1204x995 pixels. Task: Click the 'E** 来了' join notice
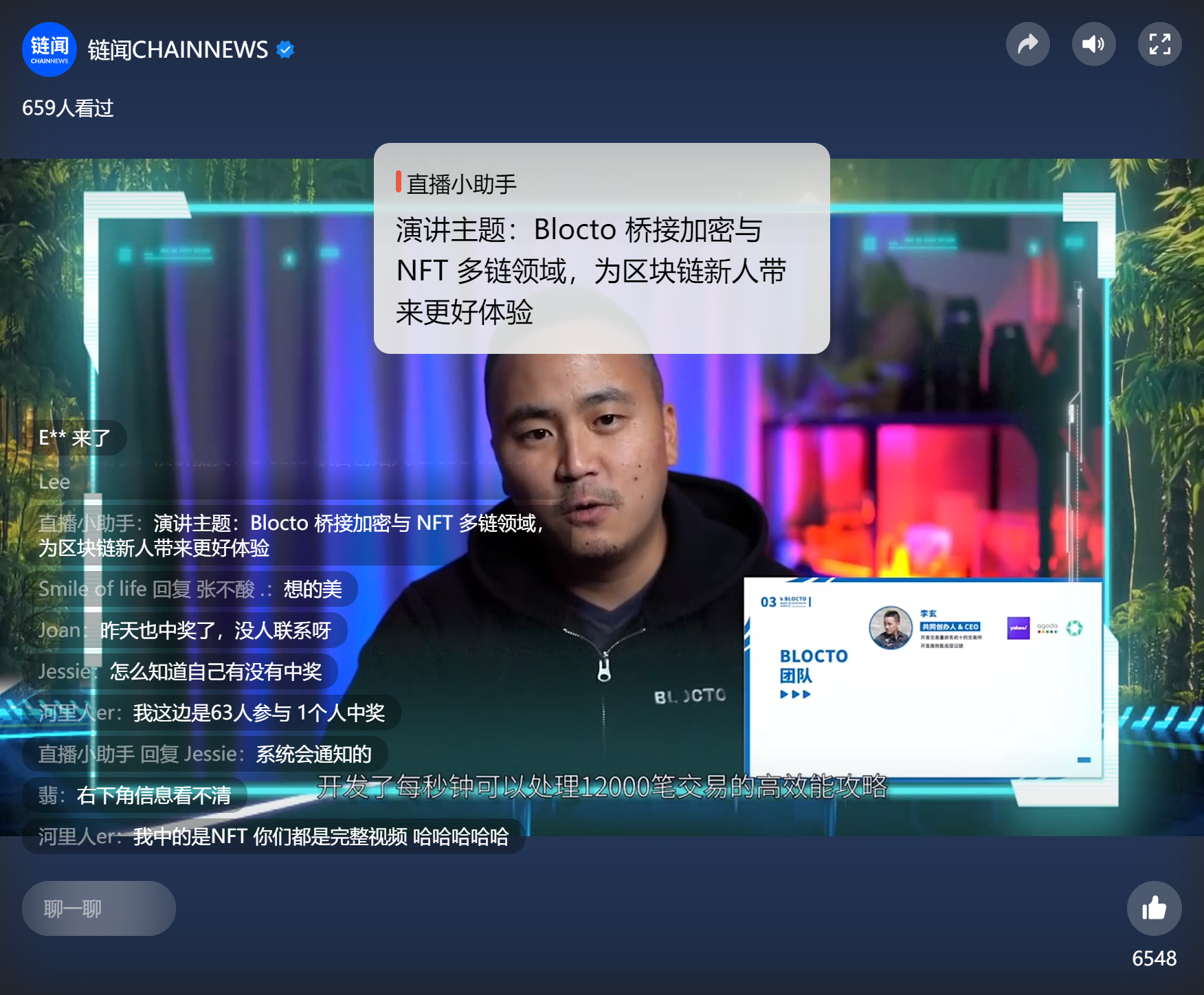(74, 438)
